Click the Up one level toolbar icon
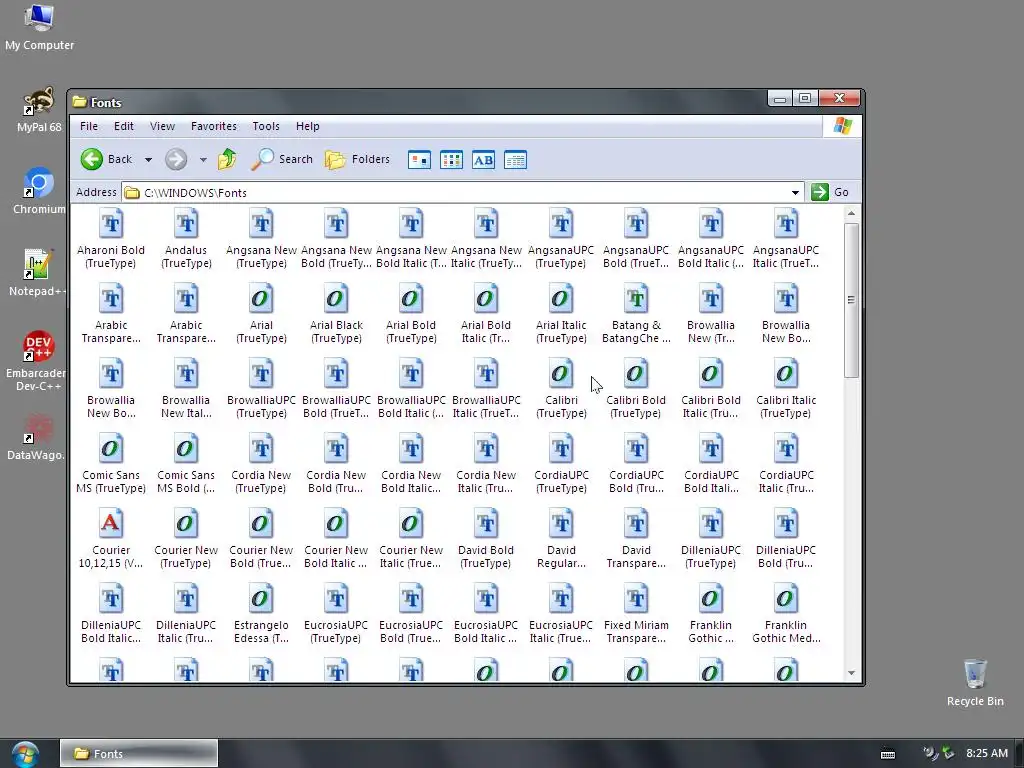Screen dimensions: 1024x768 point(227,159)
